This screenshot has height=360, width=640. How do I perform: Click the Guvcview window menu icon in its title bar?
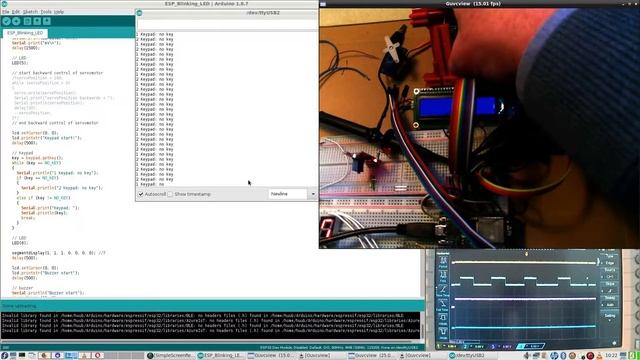click(323, 4)
